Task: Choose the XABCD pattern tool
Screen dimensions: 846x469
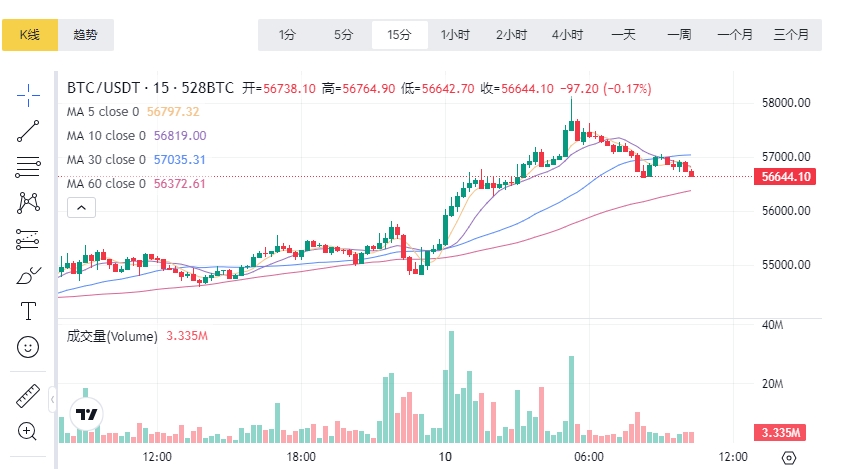Action: click(x=28, y=202)
